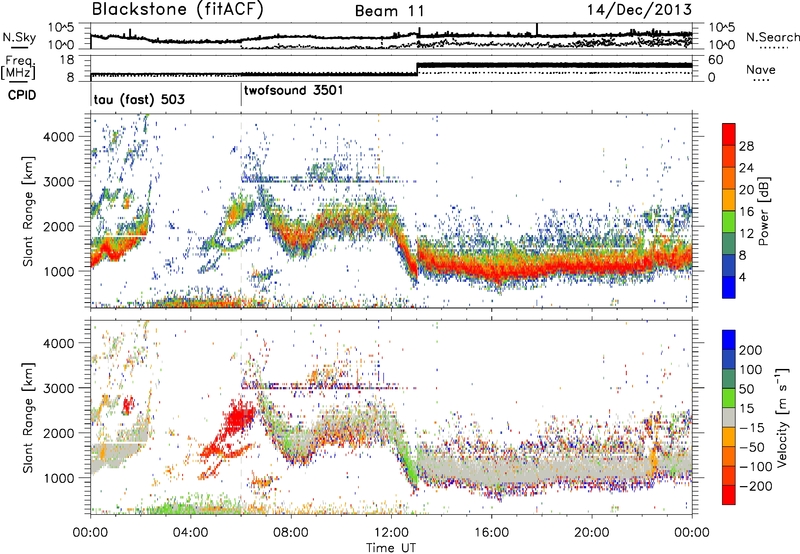
Task: Click the 16 value on power colorbar
Action: point(746,212)
